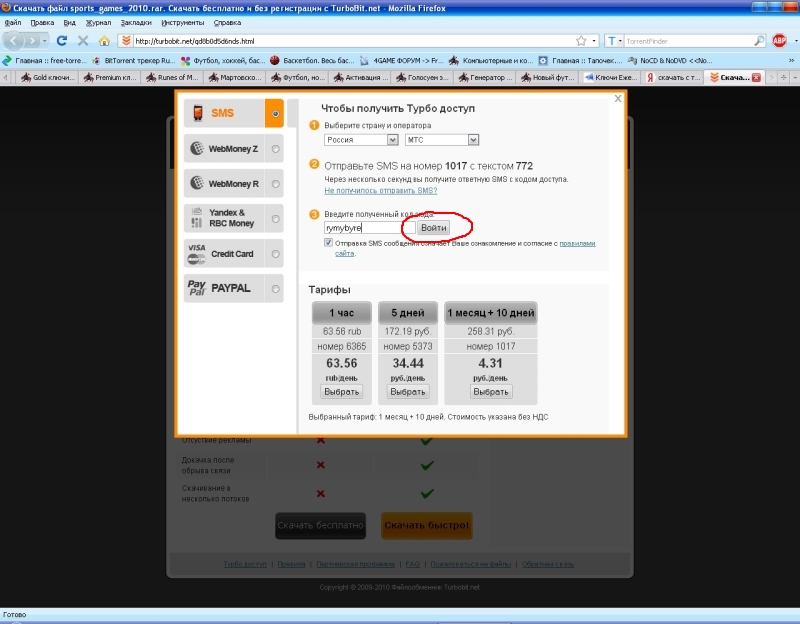Select the PAYPAL radio button

coord(276,289)
